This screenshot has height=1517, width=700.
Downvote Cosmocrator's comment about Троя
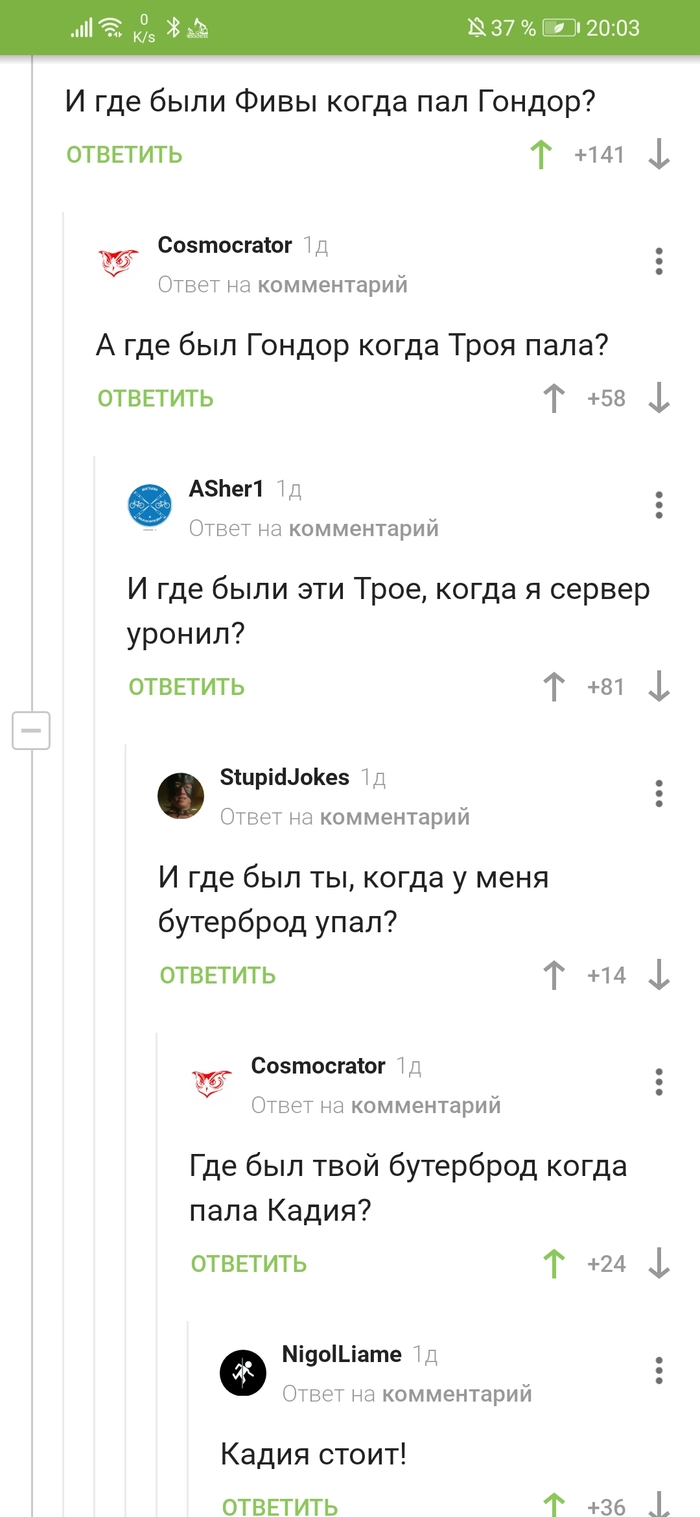tap(658, 399)
